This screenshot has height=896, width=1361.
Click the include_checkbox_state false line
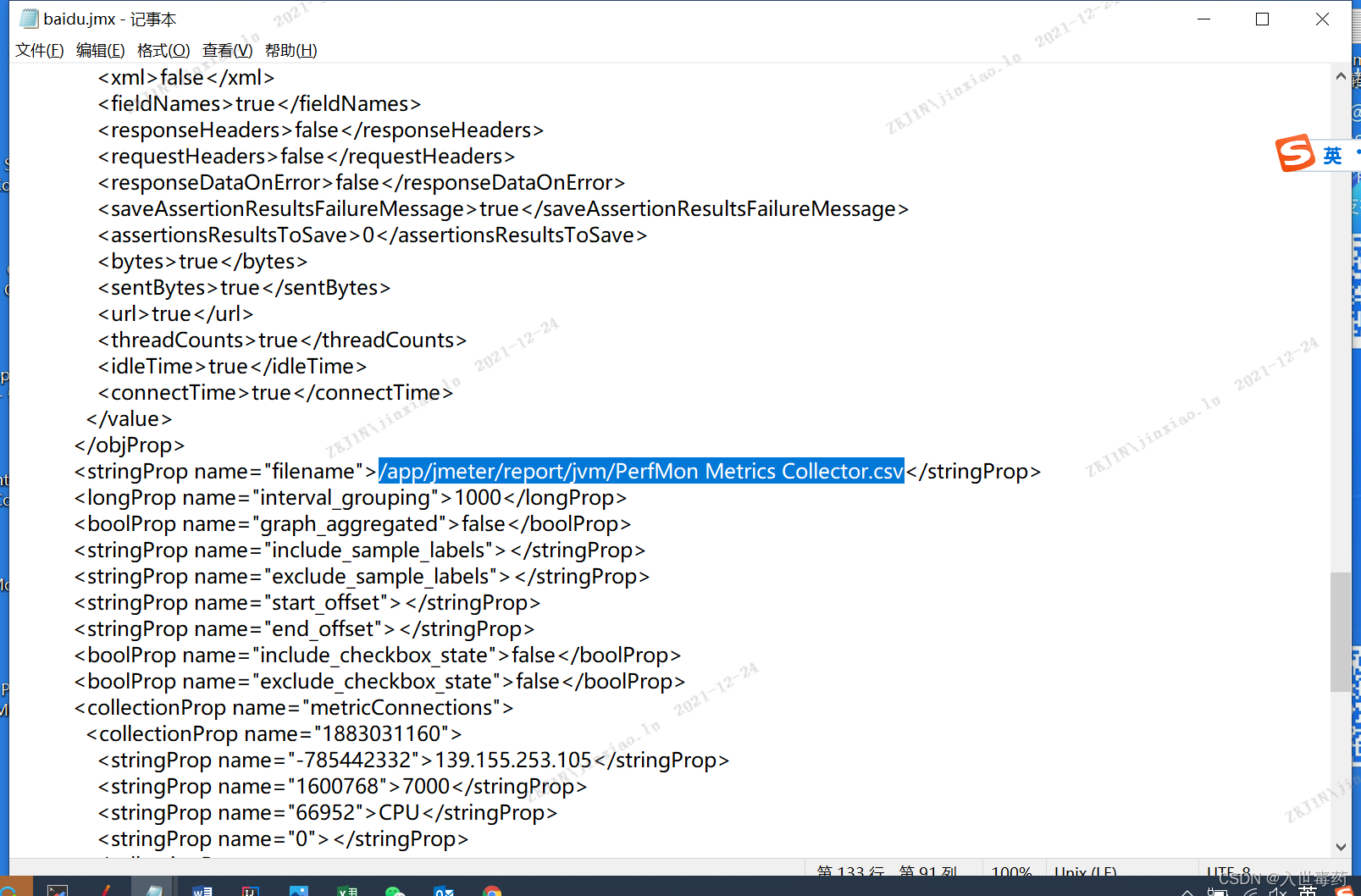[378, 655]
